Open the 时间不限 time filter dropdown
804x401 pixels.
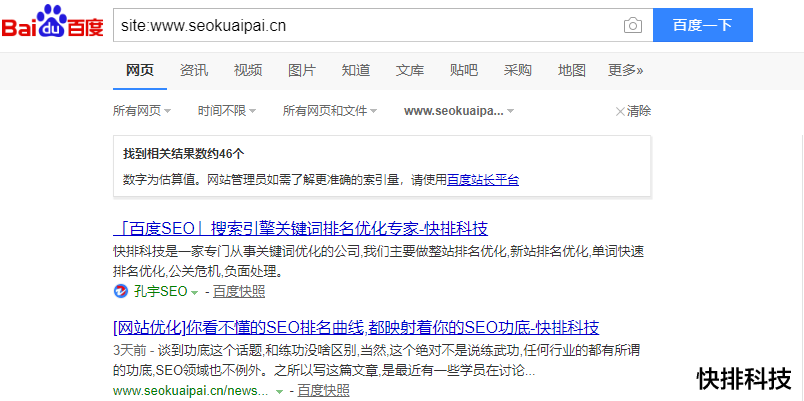click(x=227, y=111)
